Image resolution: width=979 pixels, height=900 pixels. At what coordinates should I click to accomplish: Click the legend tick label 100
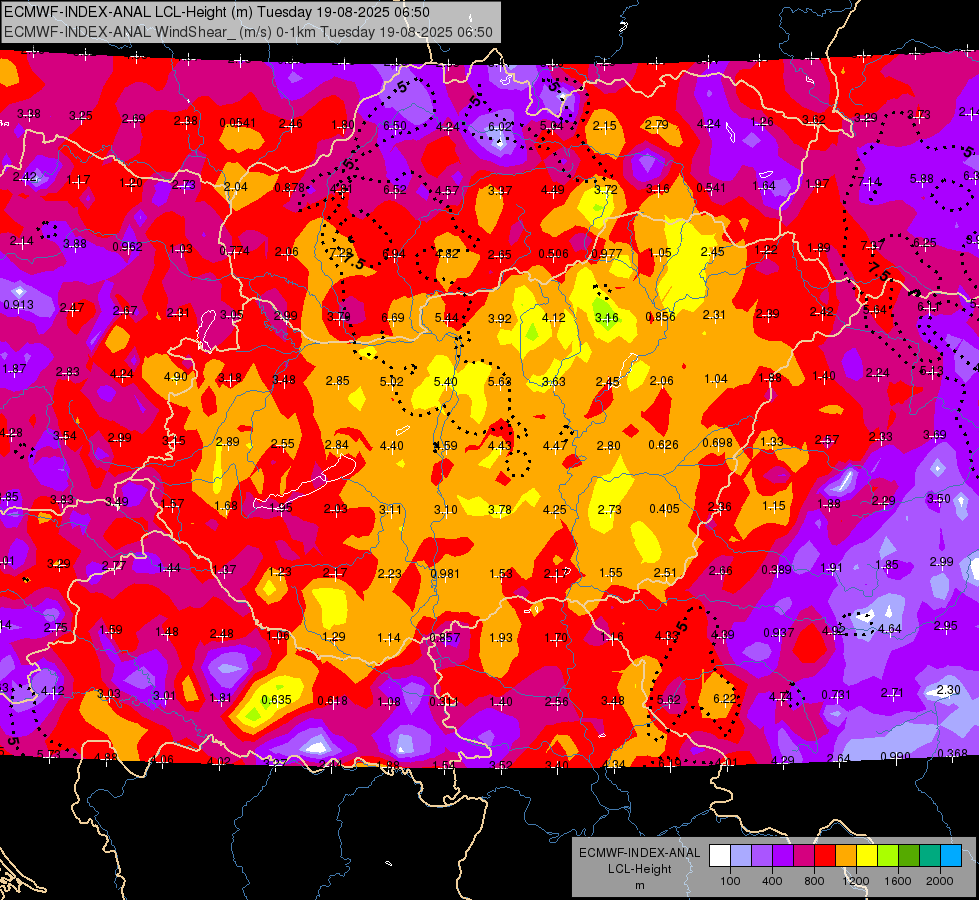730,881
